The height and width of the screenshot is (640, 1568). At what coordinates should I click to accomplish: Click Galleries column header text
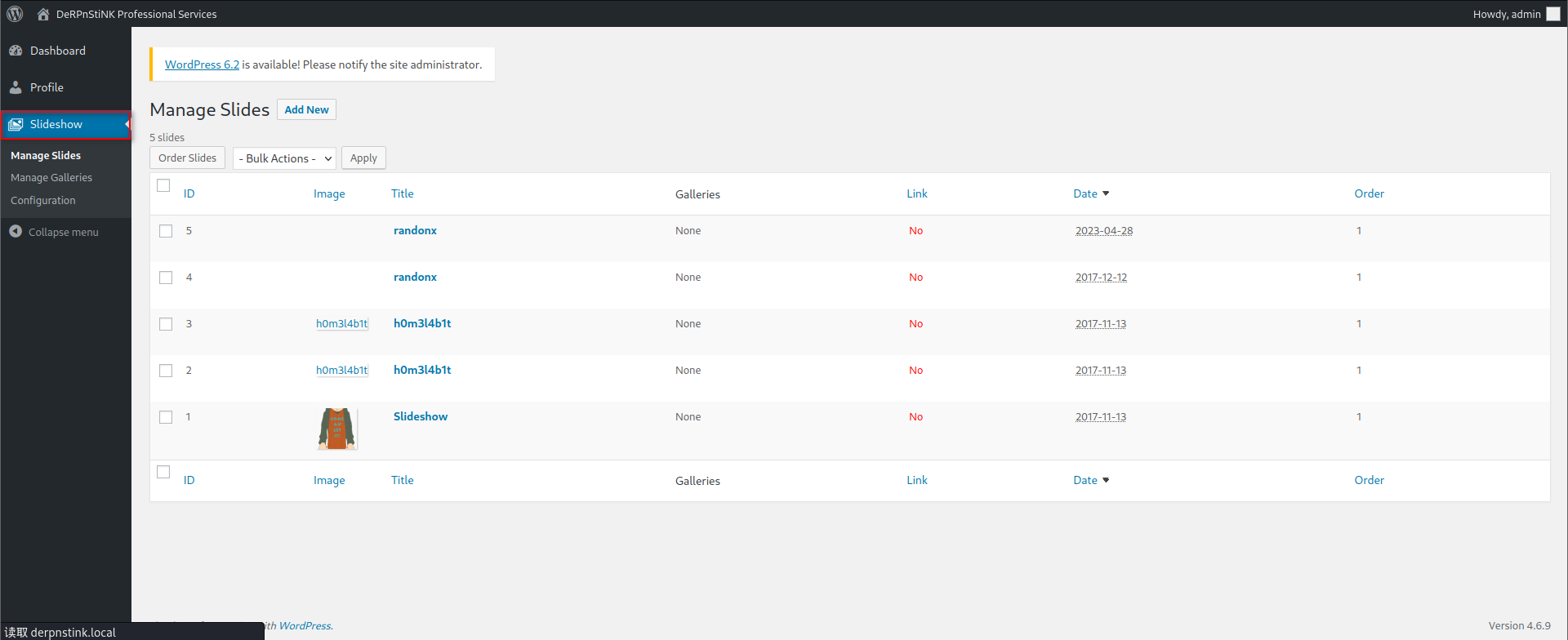(697, 194)
